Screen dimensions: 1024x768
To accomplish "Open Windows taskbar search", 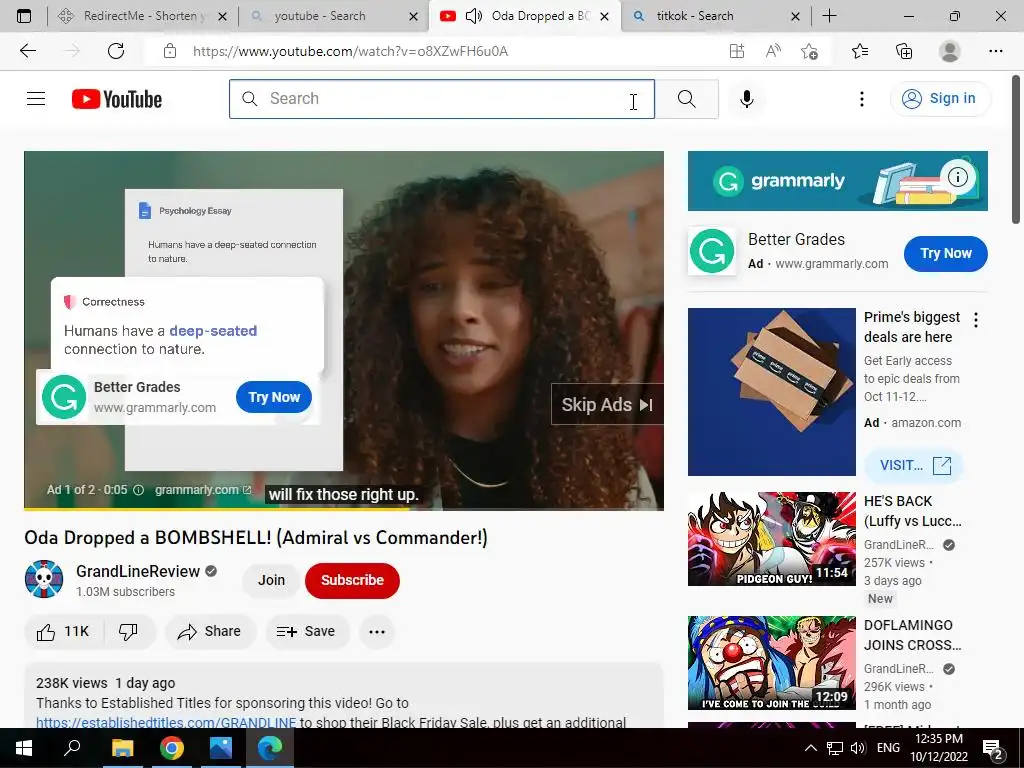I will tap(72, 748).
